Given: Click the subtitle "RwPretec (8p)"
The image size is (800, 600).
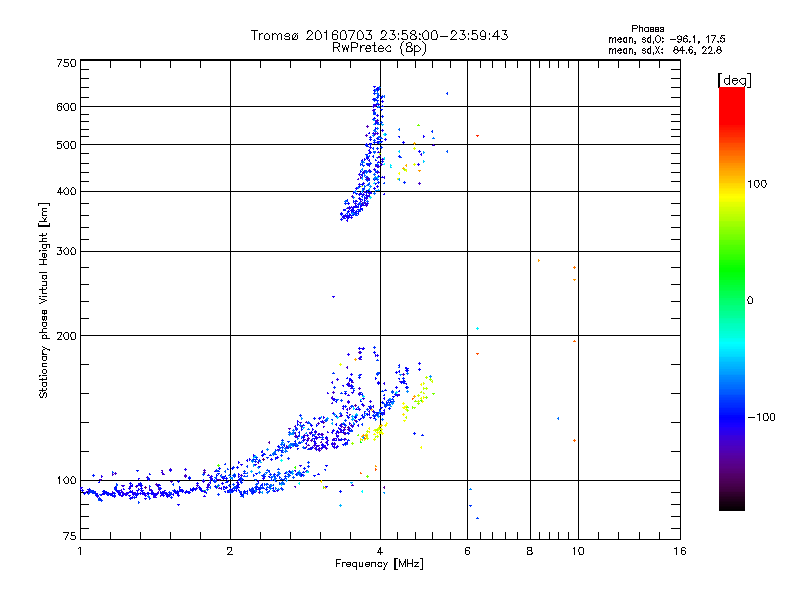Looking at the screenshot, I should tap(379, 48).
